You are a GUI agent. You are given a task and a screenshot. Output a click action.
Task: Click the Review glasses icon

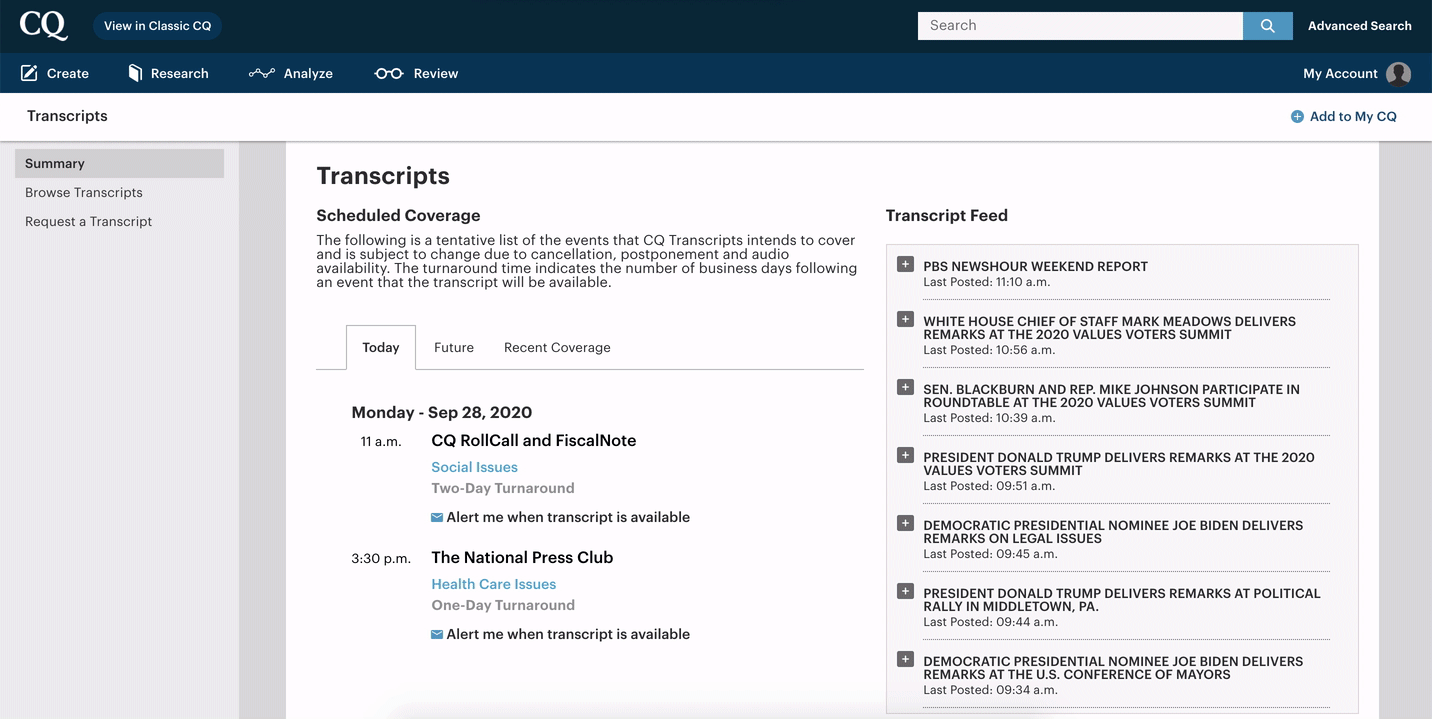click(x=388, y=73)
